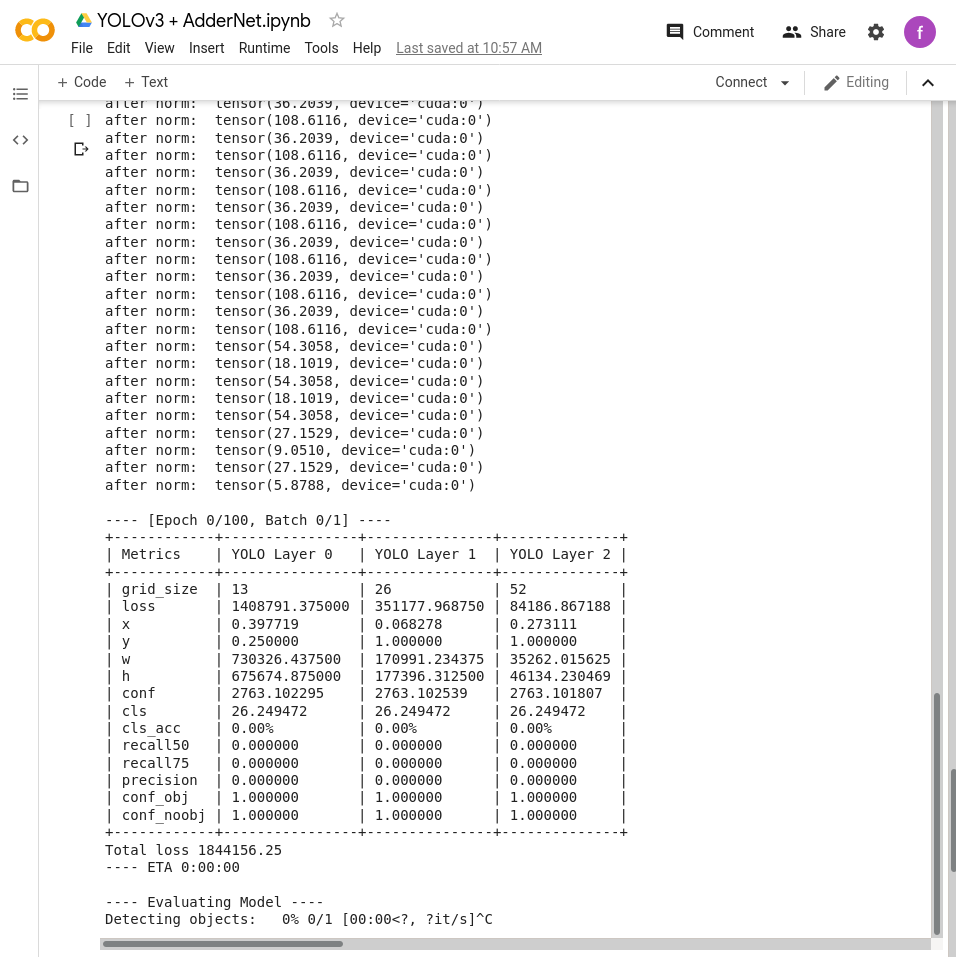
Task: Open the settings gear icon
Action: click(x=876, y=32)
